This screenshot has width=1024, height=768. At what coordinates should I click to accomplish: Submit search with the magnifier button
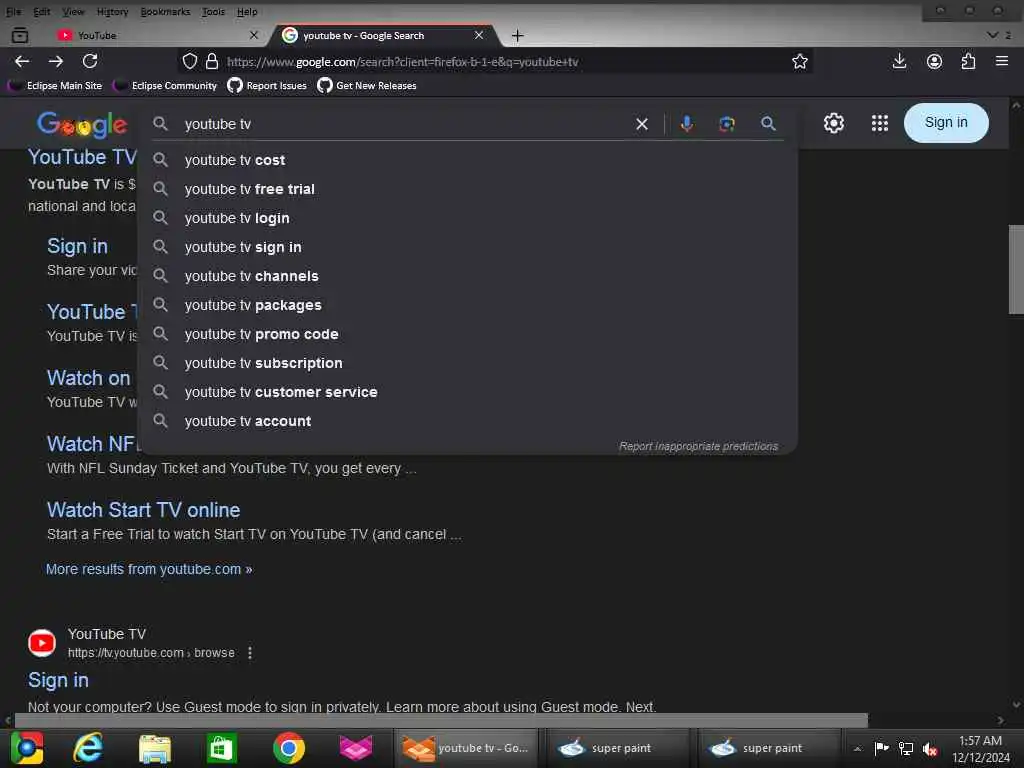click(768, 123)
